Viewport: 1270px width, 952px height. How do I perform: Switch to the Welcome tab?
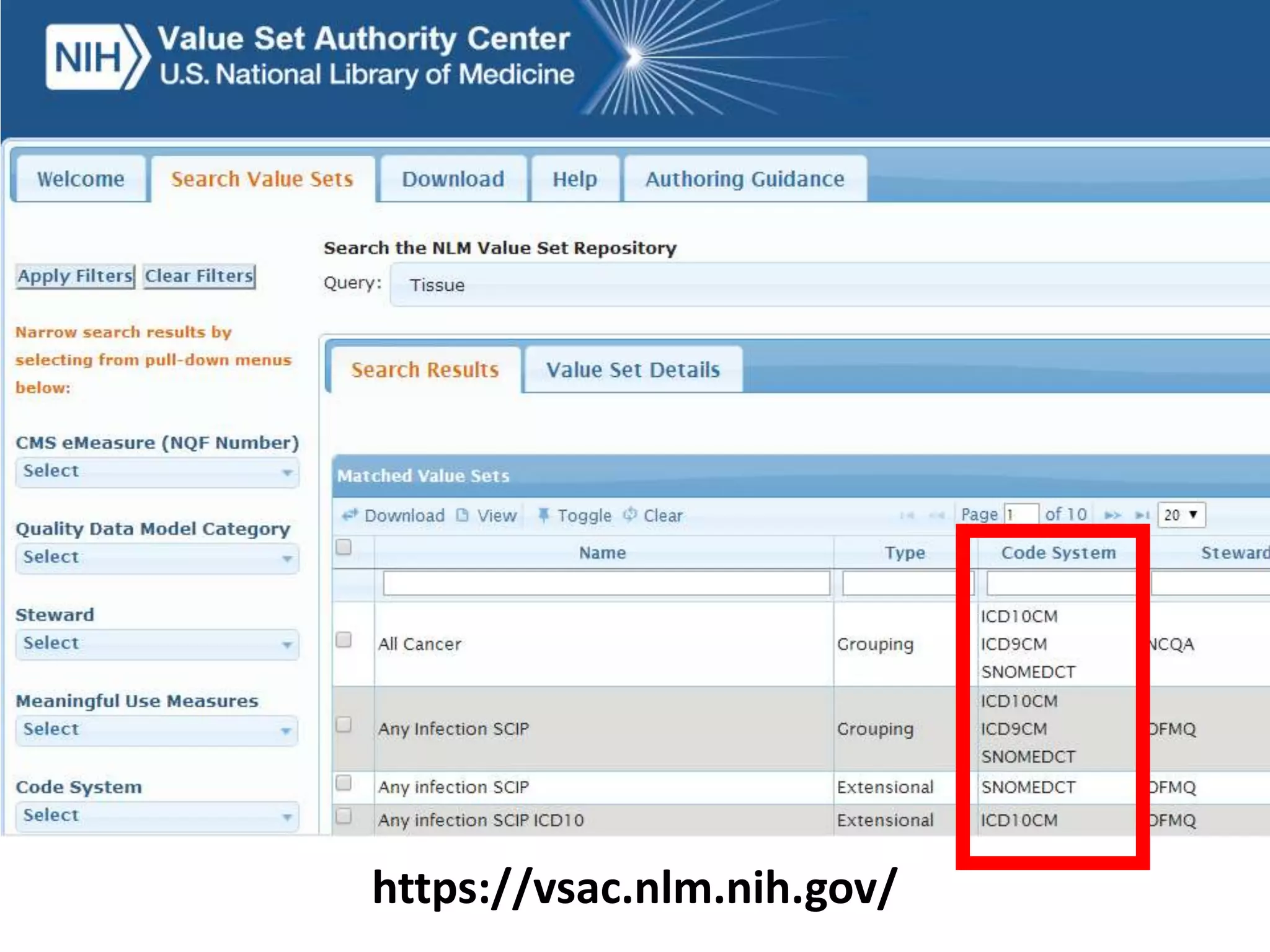click(x=81, y=179)
